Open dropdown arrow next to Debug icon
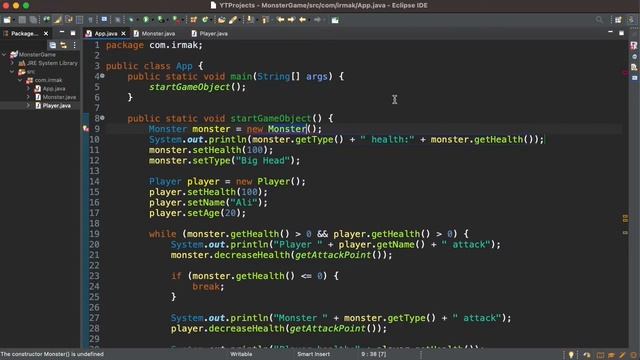Image resolution: width=640 pixels, height=360 pixels. pos(138,20)
